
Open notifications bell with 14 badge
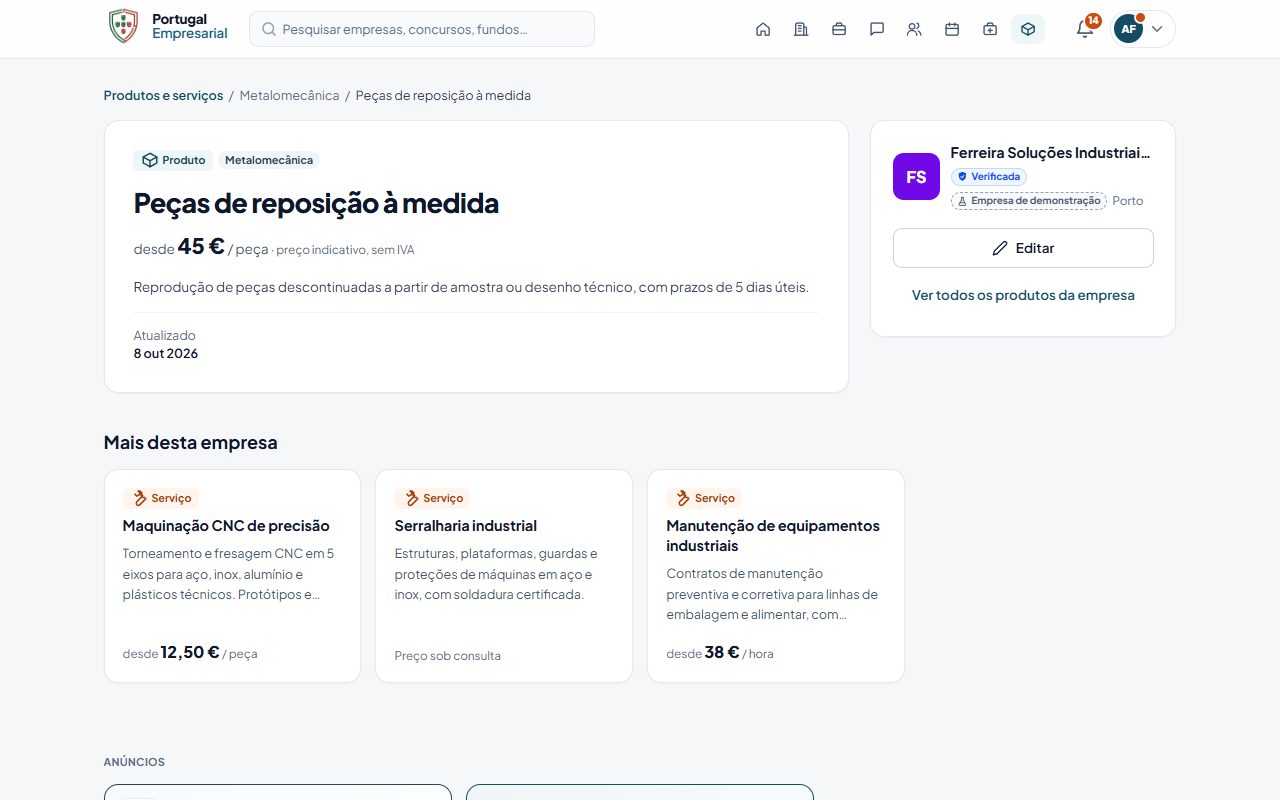[x=1085, y=28]
